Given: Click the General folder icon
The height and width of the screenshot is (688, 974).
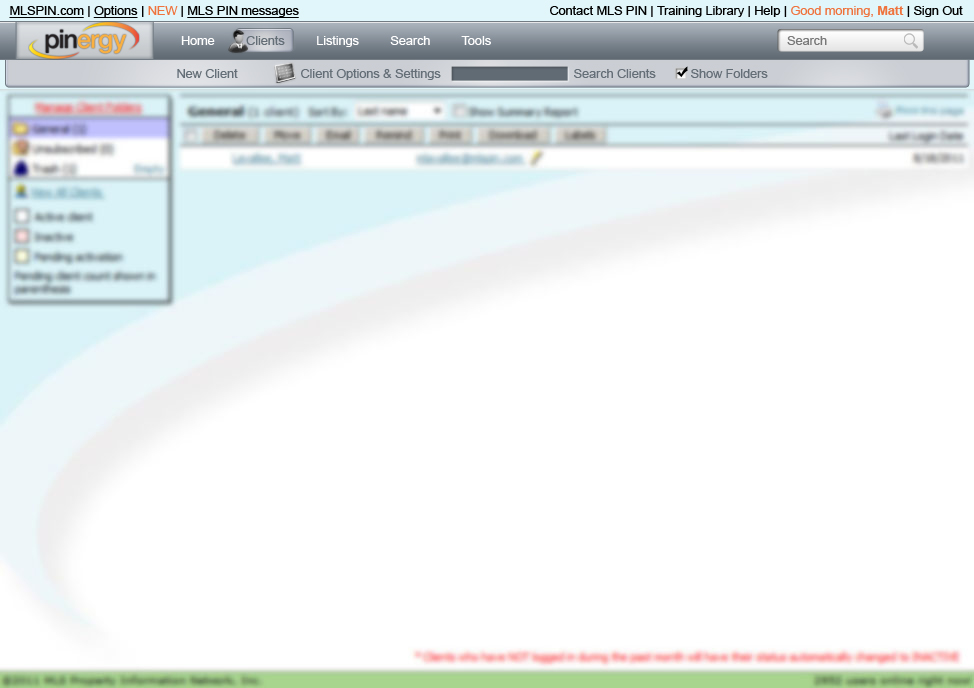Looking at the screenshot, I should pyautogui.click(x=20, y=129).
